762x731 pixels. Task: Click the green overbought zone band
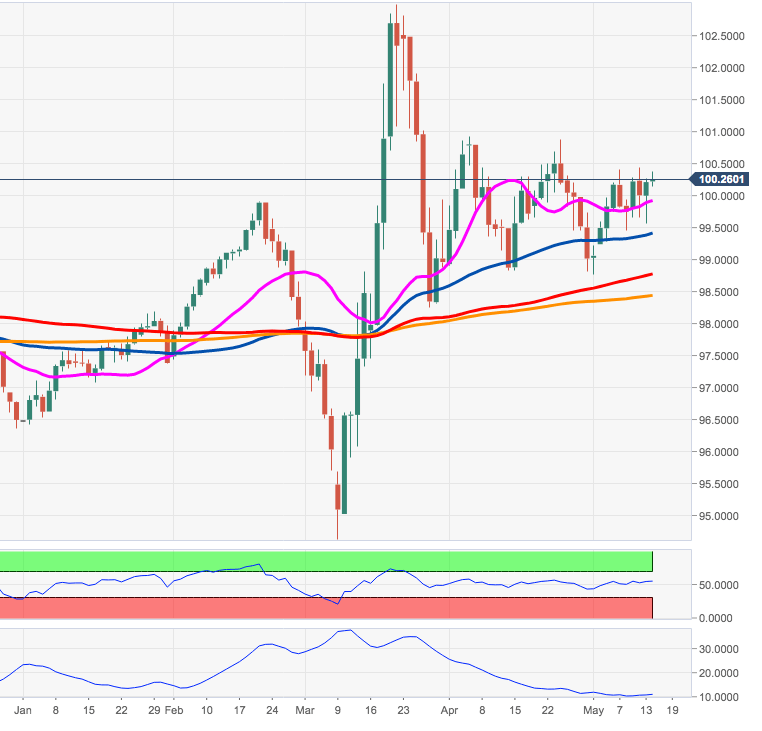(x=326, y=561)
